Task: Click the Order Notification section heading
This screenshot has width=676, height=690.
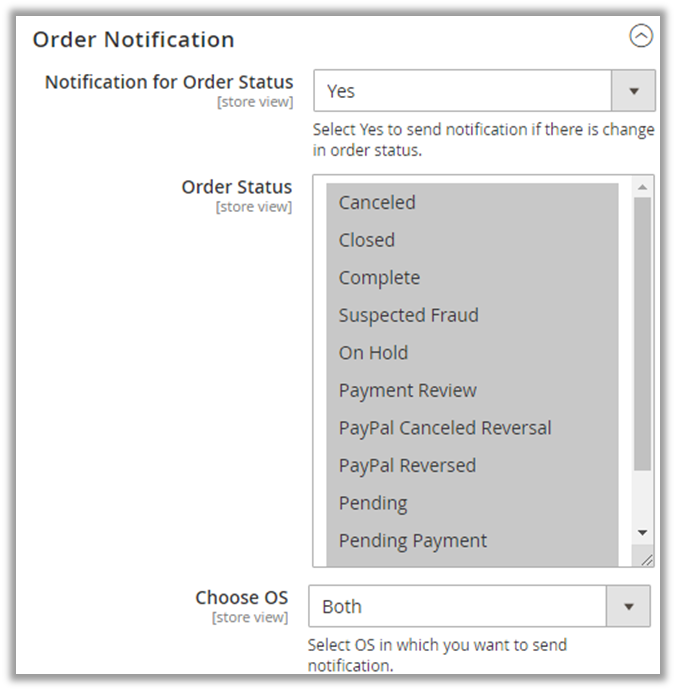Action: coord(134,40)
